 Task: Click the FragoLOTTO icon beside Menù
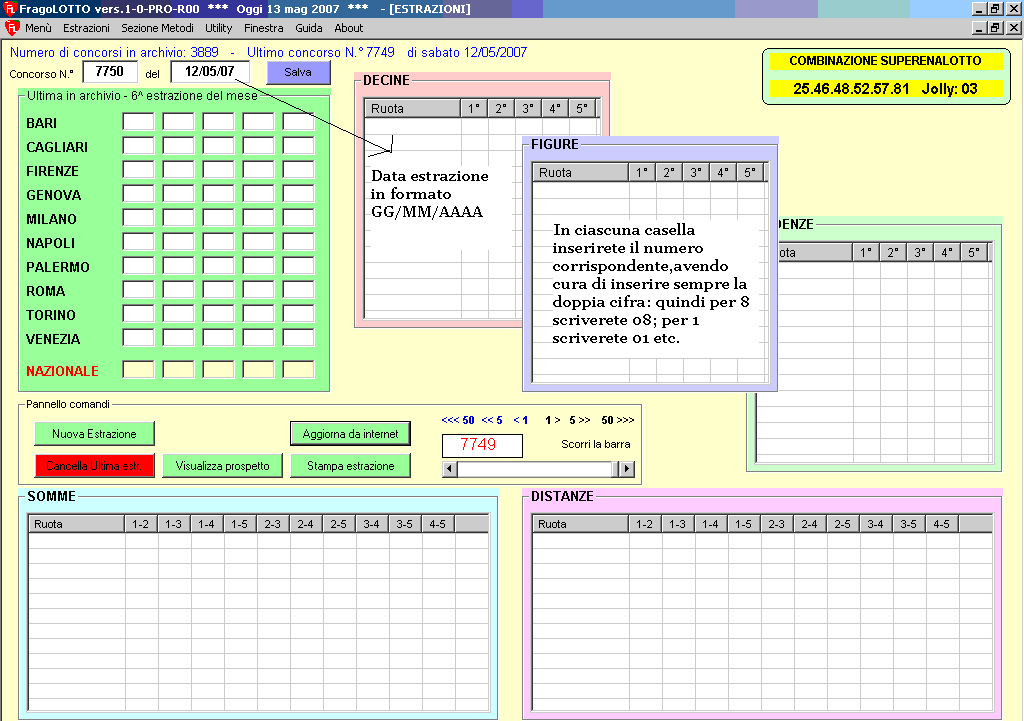(11, 28)
